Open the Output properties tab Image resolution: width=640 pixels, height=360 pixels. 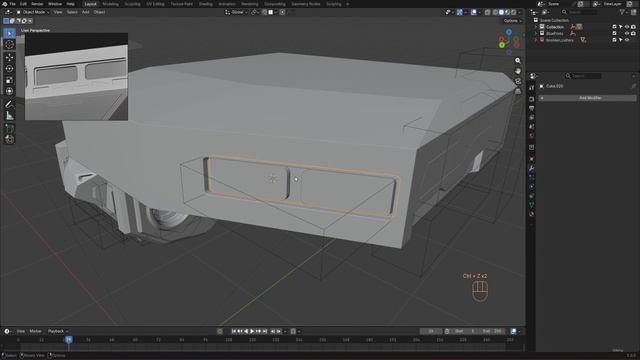click(531, 108)
